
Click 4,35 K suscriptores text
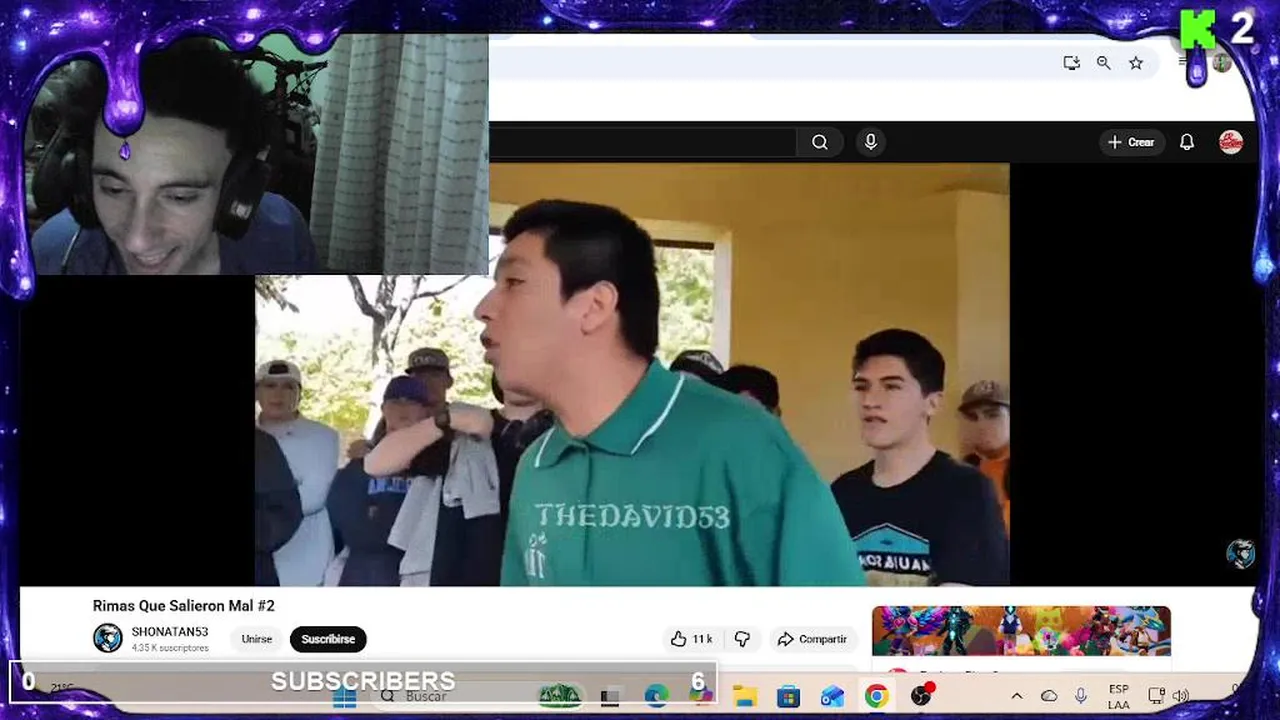pos(170,648)
